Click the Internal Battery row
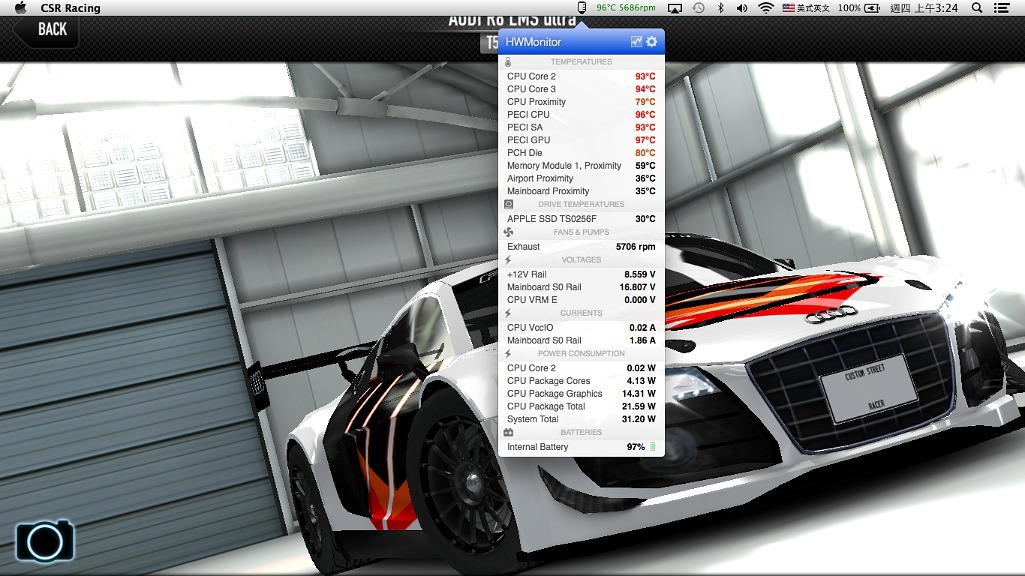 [x=580, y=447]
